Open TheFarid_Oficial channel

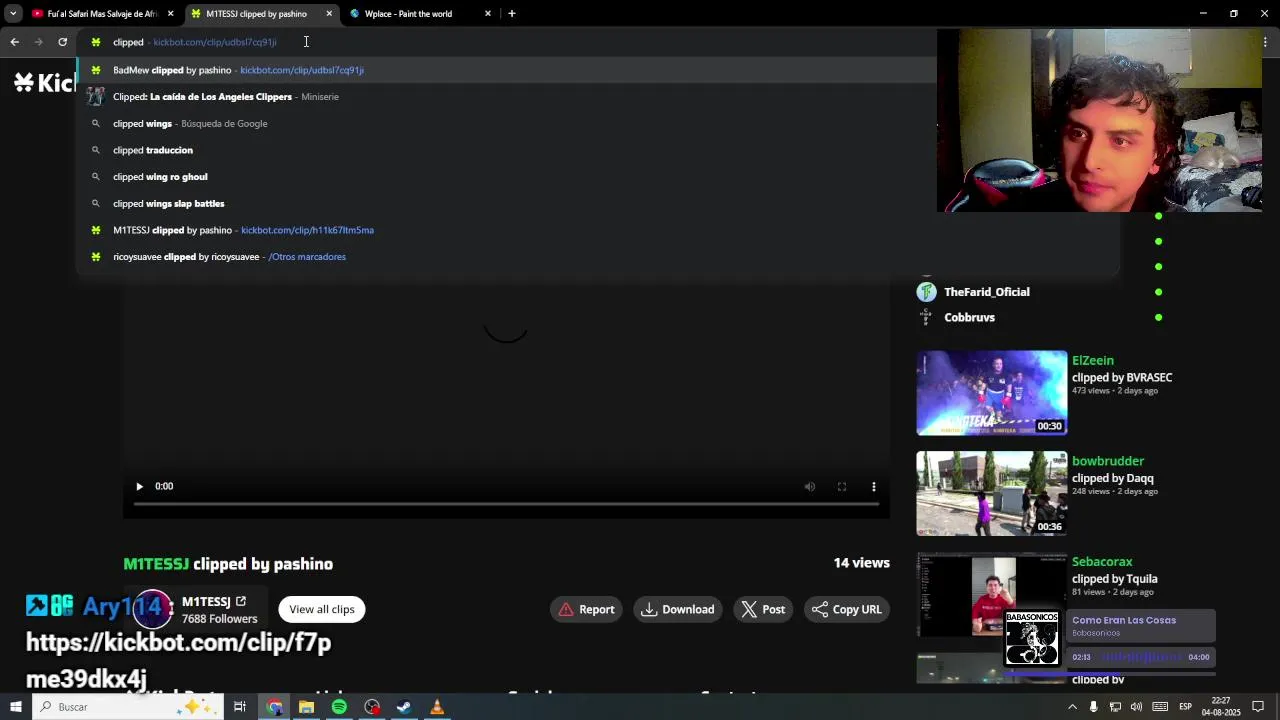pos(987,292)
